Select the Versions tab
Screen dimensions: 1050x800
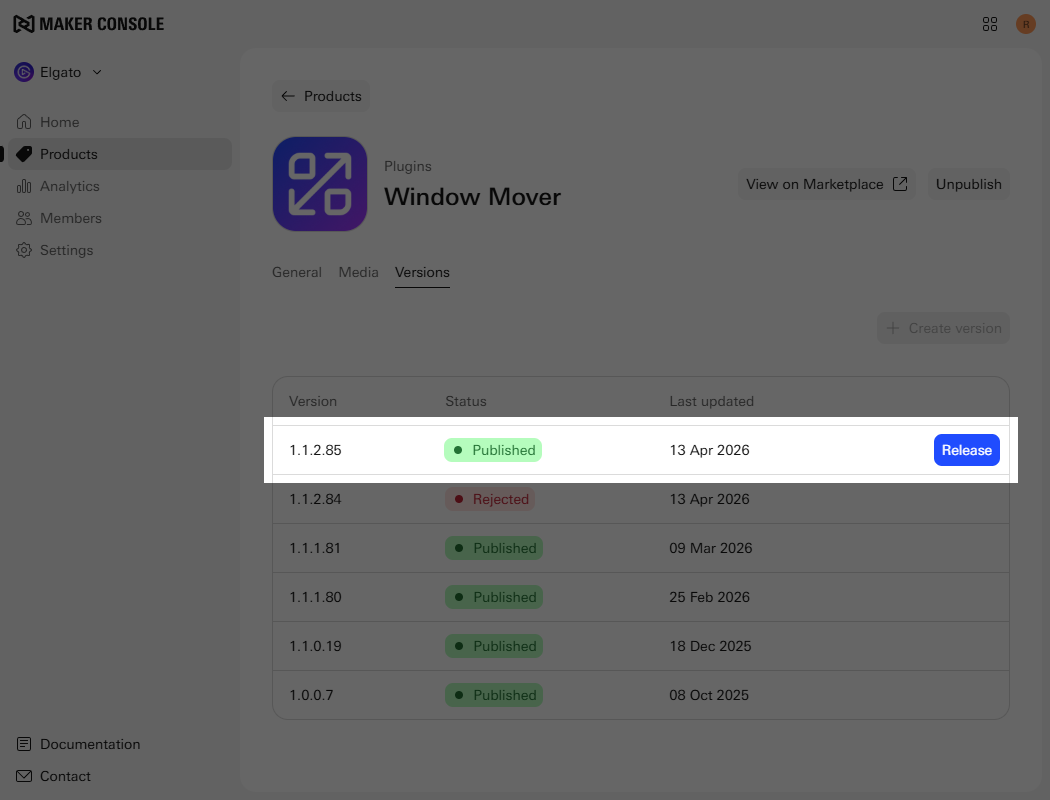(422, 272)
